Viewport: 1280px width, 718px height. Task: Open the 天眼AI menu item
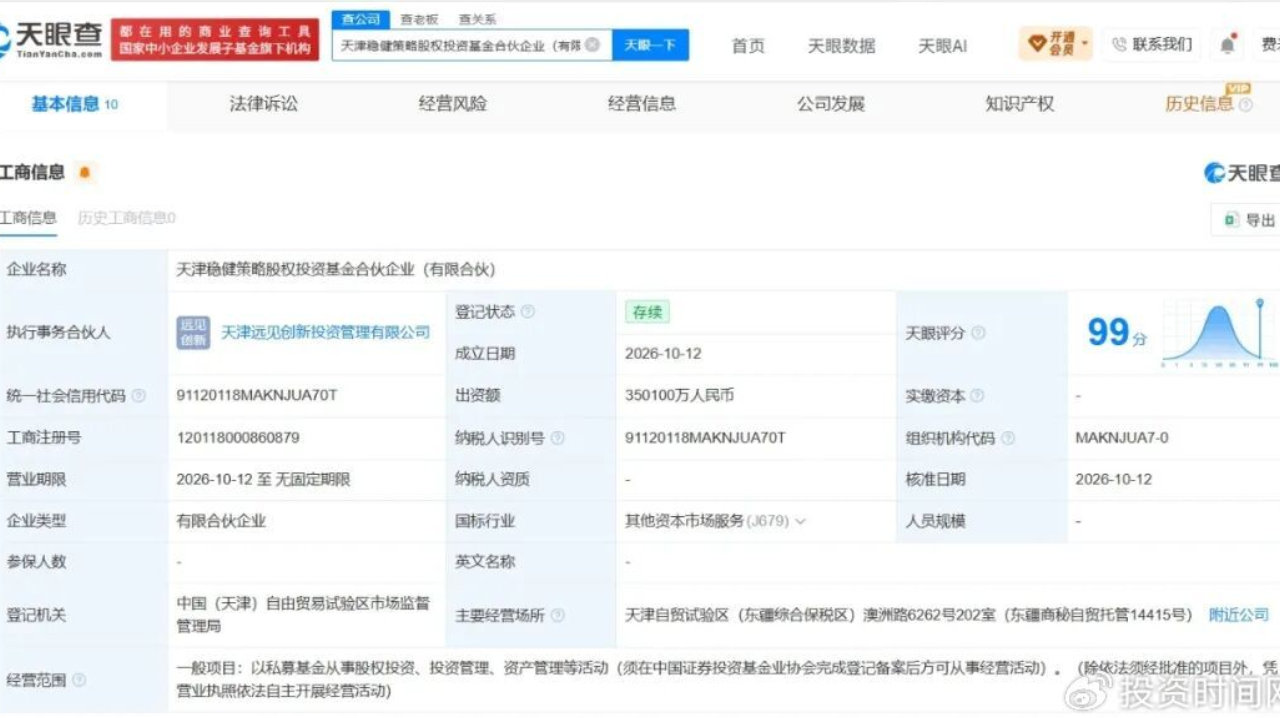pos(942,45)
